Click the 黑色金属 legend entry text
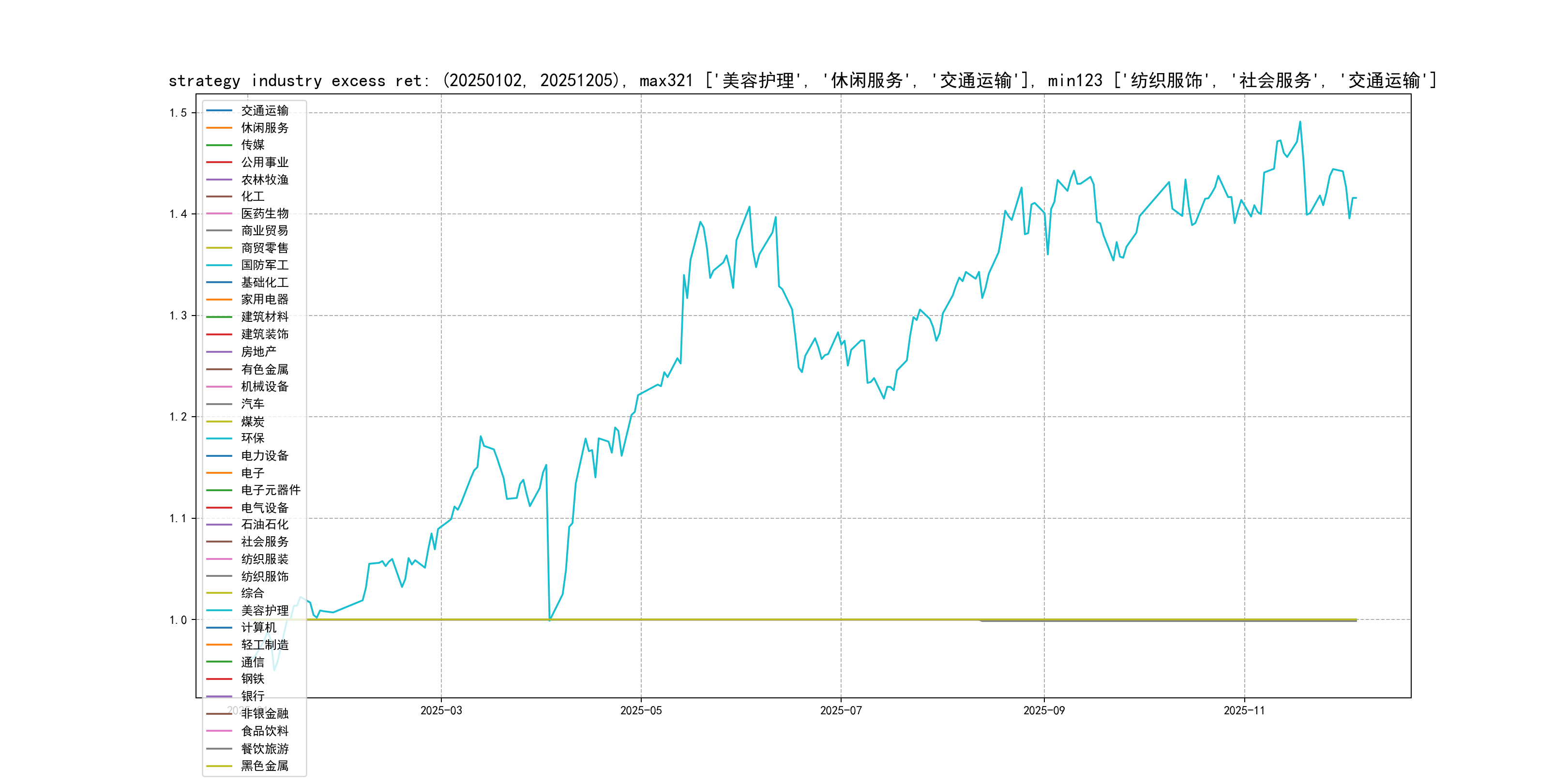This screenshot has height=784, width=1568. pyautogui.click(x=264, y=767)
